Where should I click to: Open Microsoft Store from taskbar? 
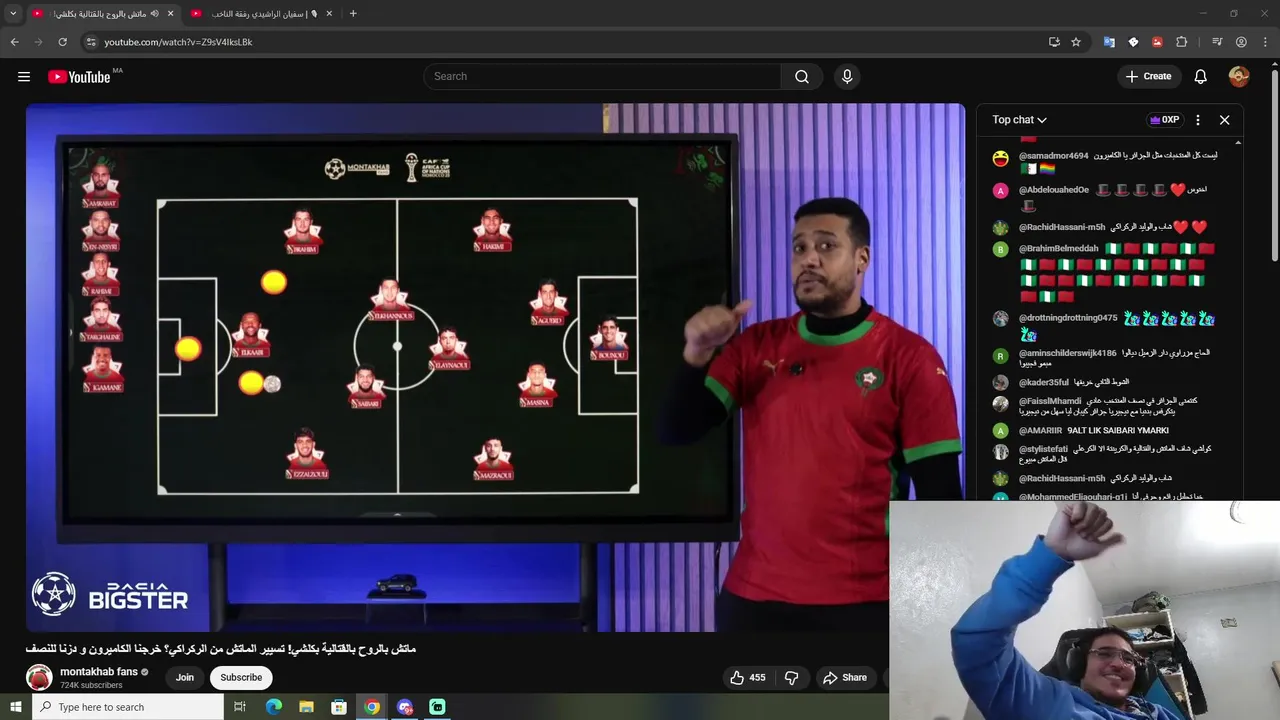pos(339,707)
